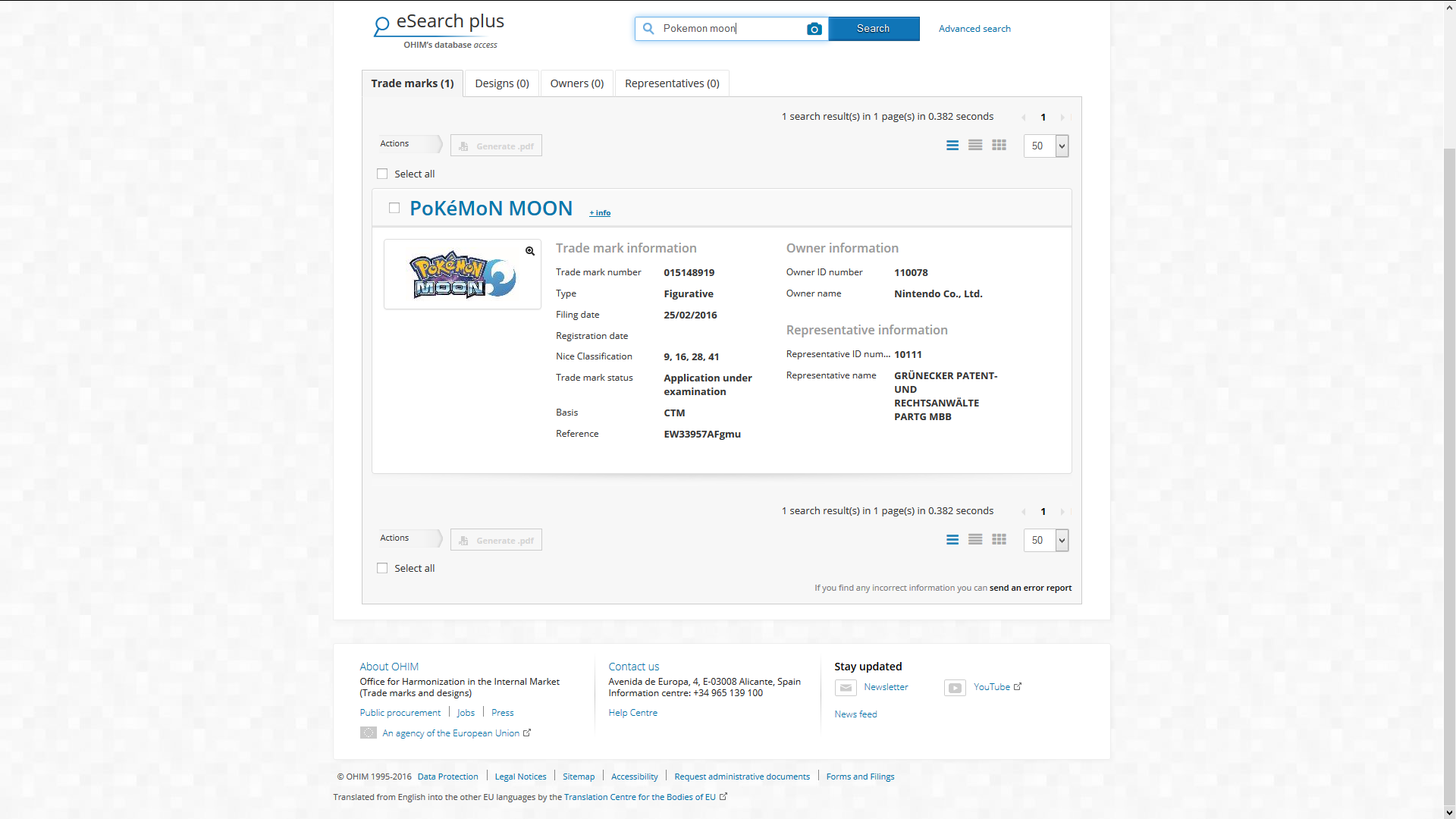Image resolution: width=1456 pixels, height=819 pixels.
Task: Click the magnifier on trademark thumbnail
Action: [530, 251]
